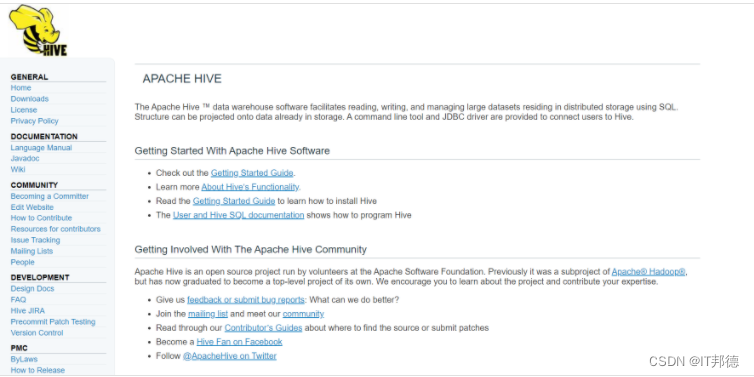Open the FAQ link
The width and height of the screenshot is (754, 377).
(x=18, y=300)
